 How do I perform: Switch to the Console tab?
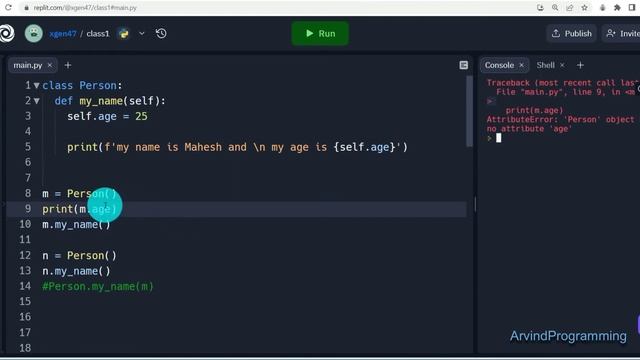[499, 65]
